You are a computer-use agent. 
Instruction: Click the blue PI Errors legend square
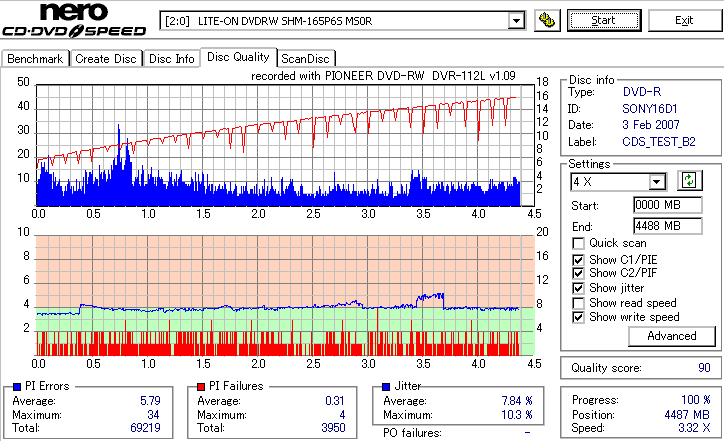pyautogui.click(x=17, y=387)
